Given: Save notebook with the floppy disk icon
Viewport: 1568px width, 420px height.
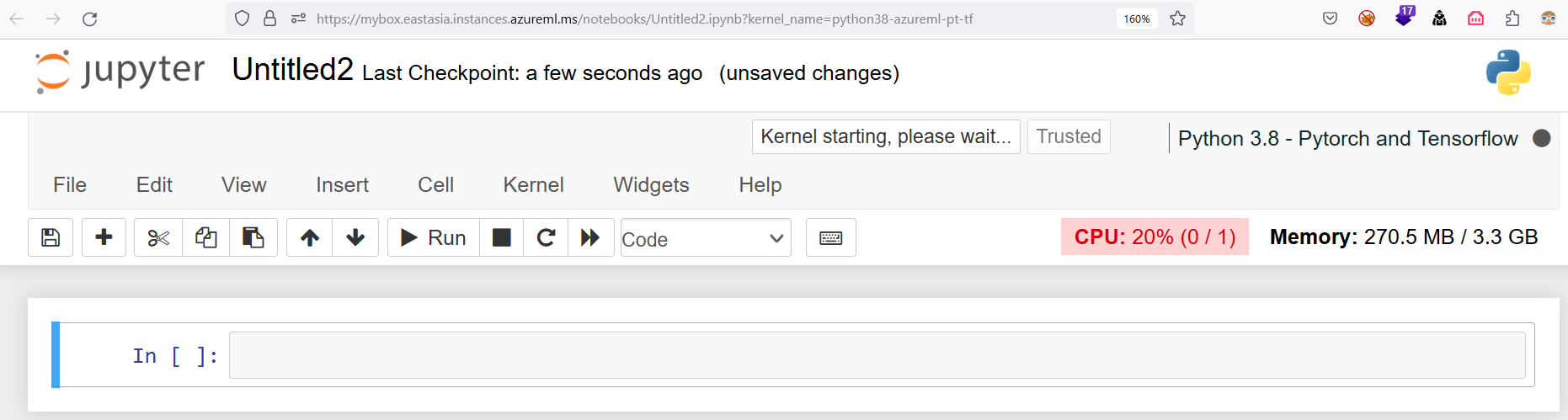Looking at the screenshot, I should coord(51,237).
